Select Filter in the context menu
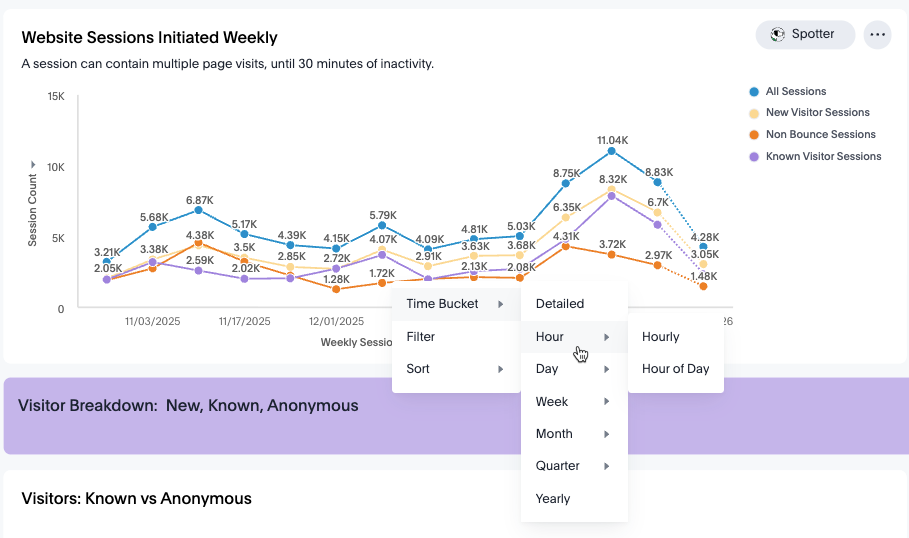The width and height of the screenshot is (909, 538). [x=456, y=337]
